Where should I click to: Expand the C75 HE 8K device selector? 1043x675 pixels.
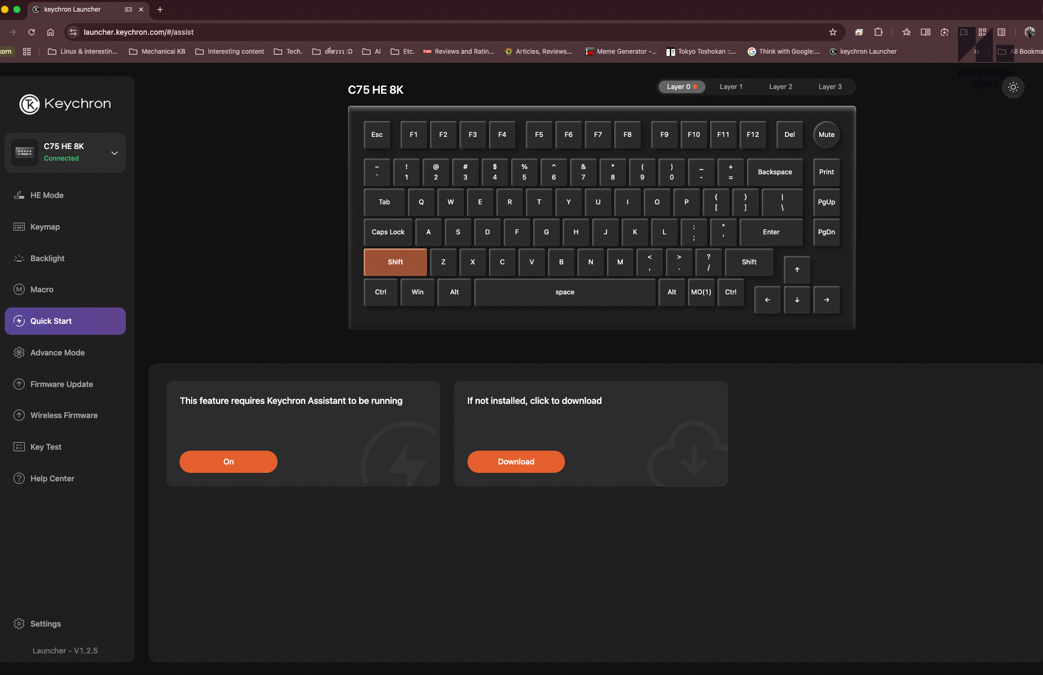(x=113, y=152)
